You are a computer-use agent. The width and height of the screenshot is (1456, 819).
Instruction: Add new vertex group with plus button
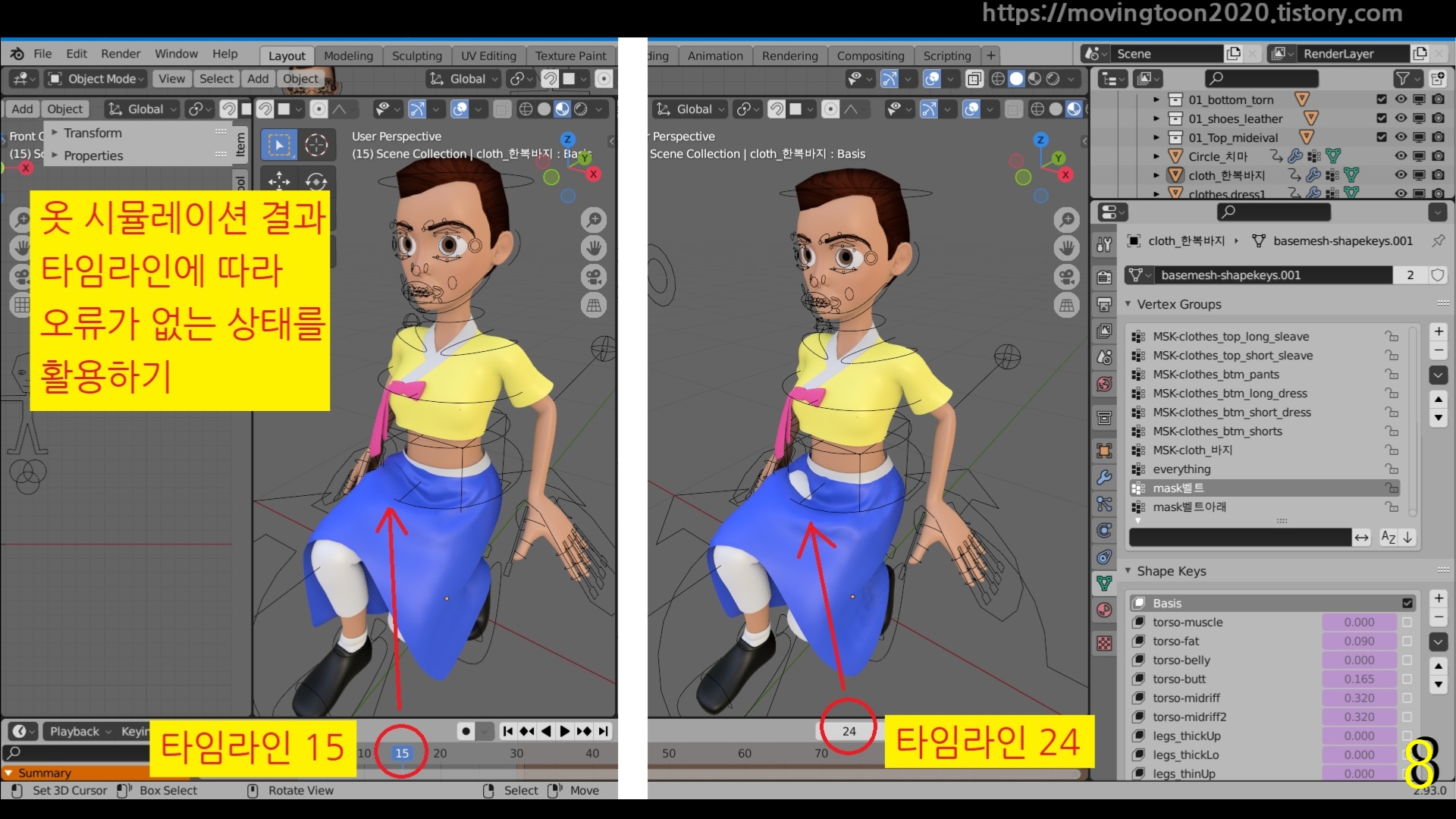1439,331
